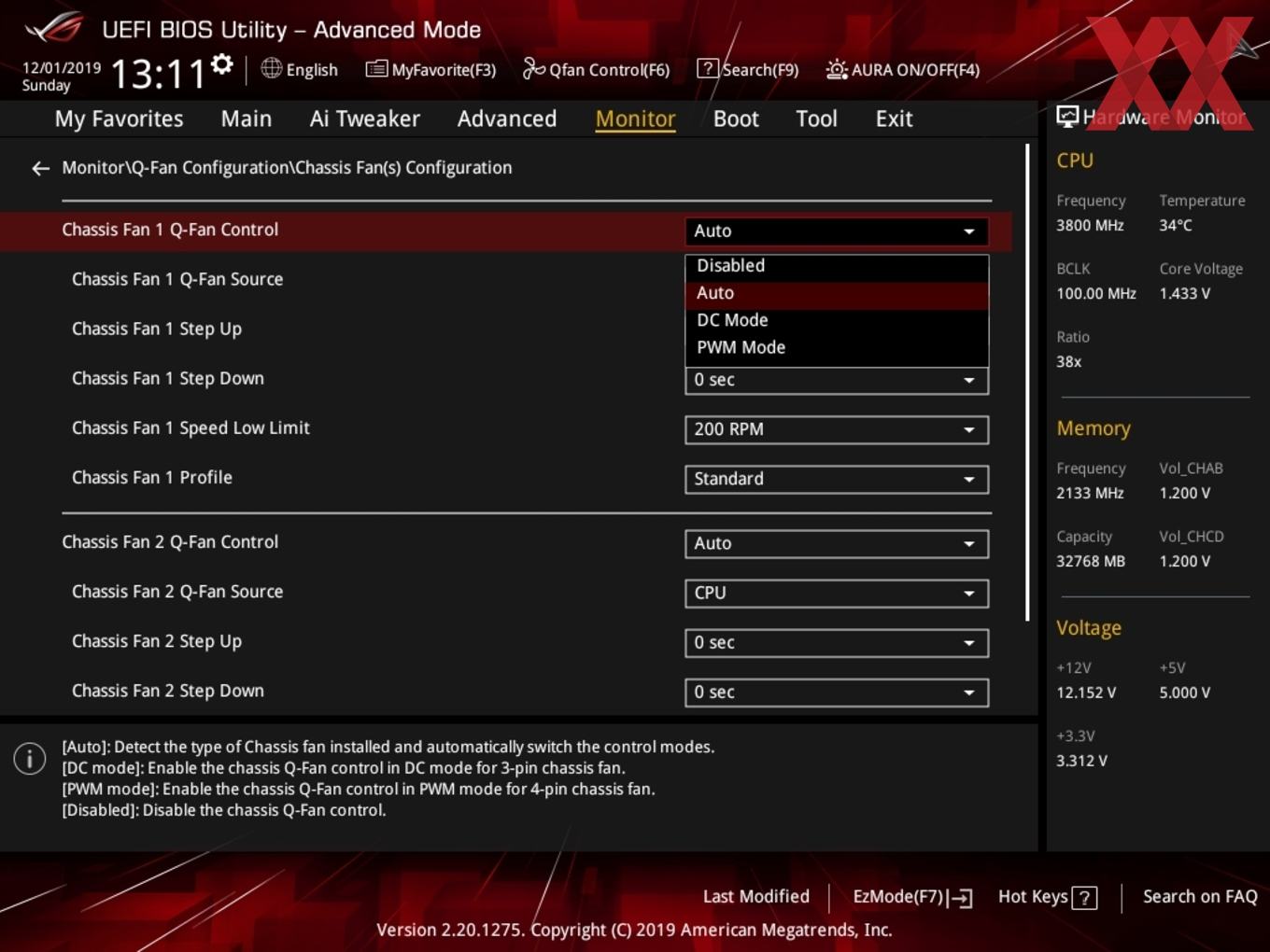Screen dimensions: 1270x952
Task: Click the Hardware Monitor display icon
Action: 1067,117
